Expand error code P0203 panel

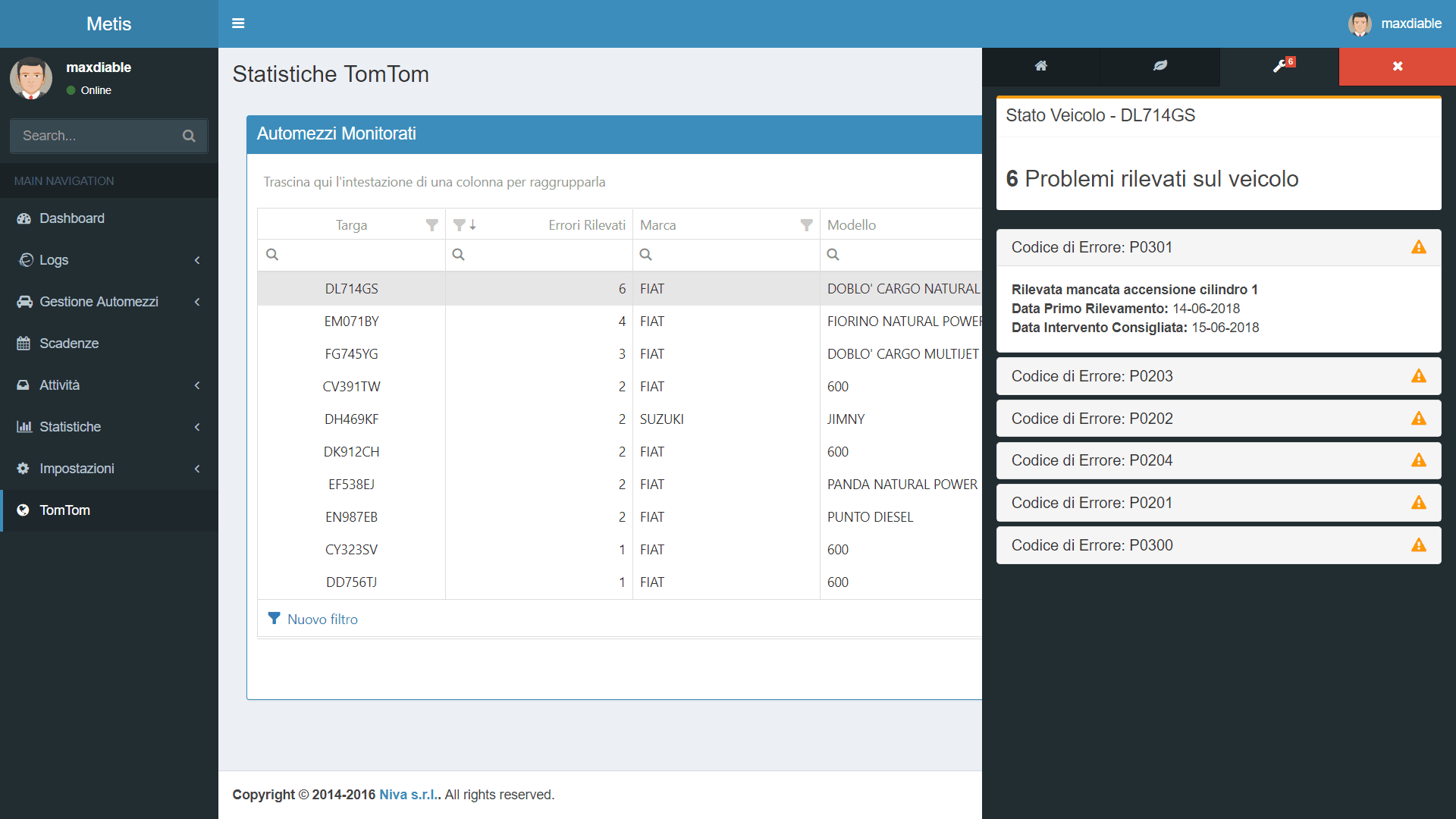pos(1218,376)
